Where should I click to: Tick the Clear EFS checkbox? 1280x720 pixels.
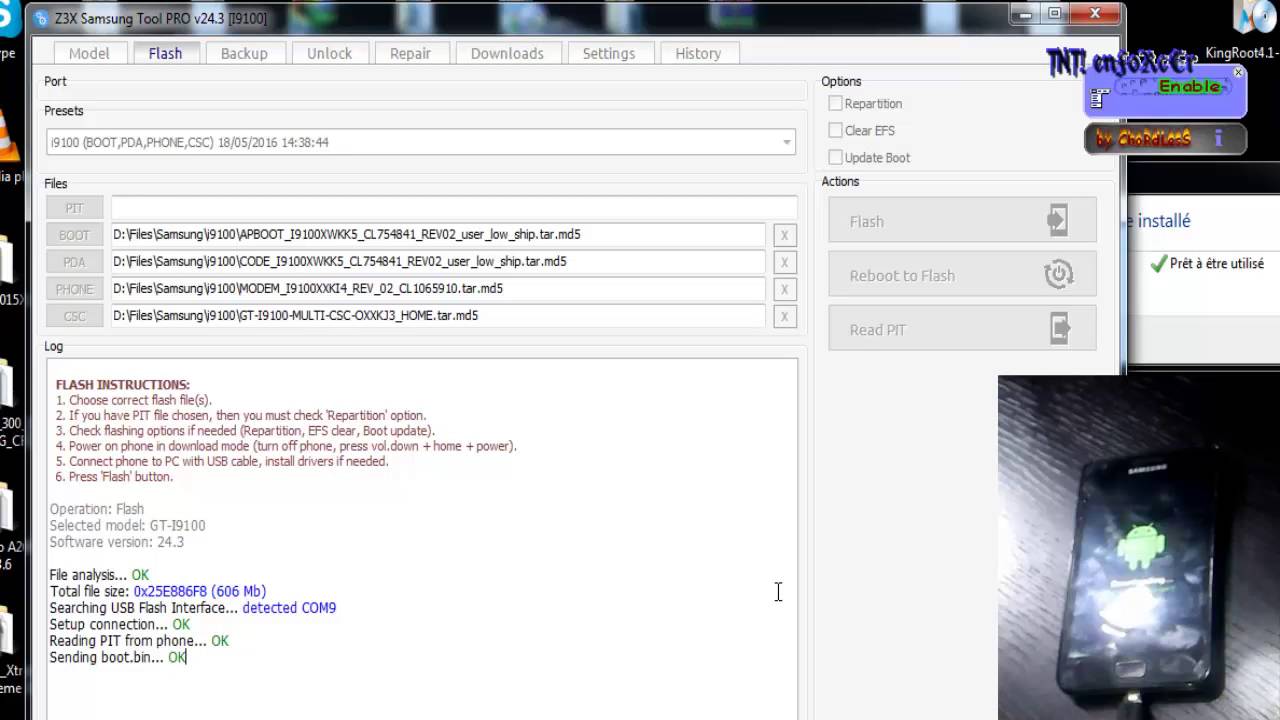(835, 130)
